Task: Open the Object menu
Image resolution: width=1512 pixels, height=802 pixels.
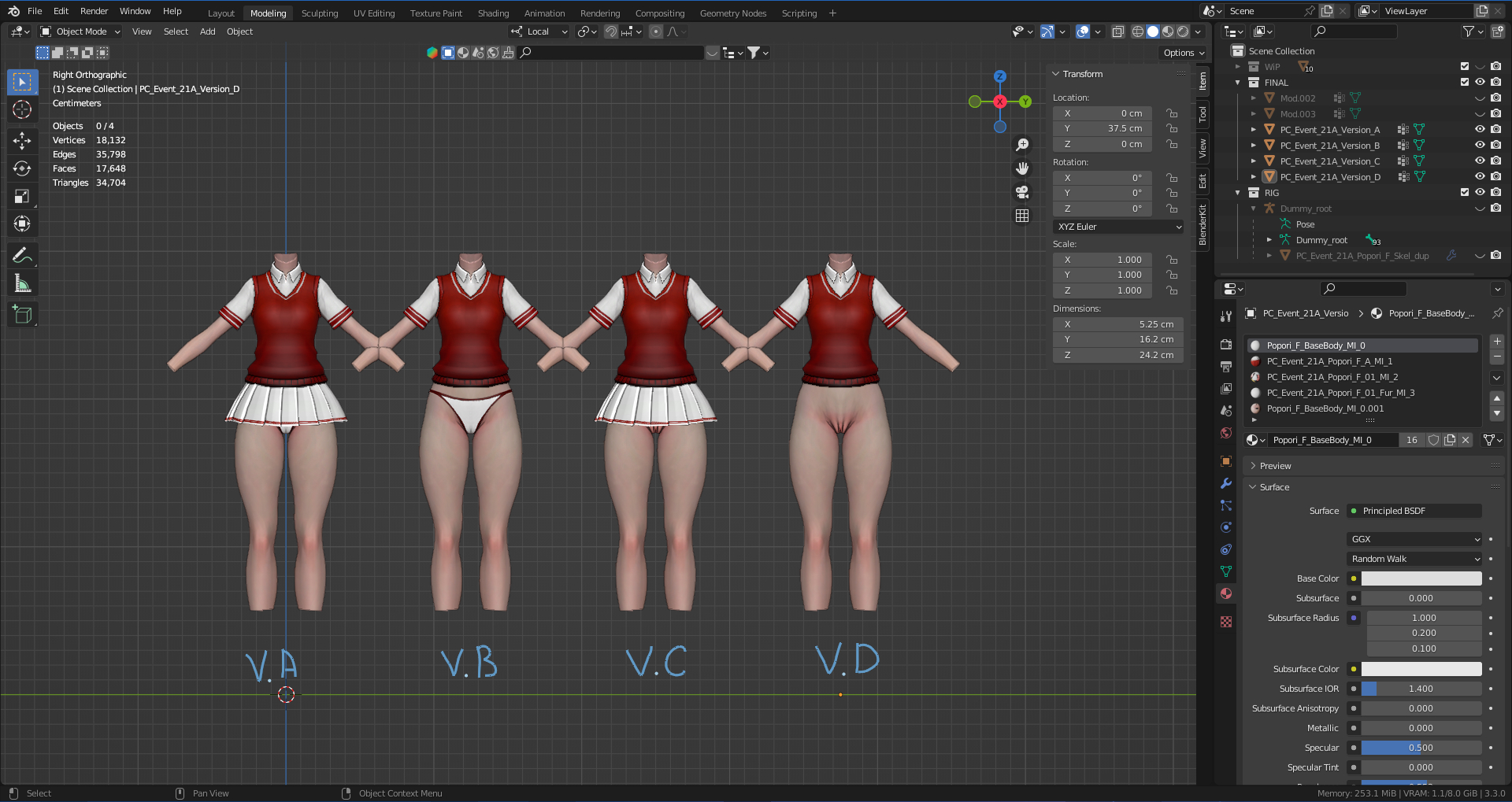Action: tap(239, 31)
